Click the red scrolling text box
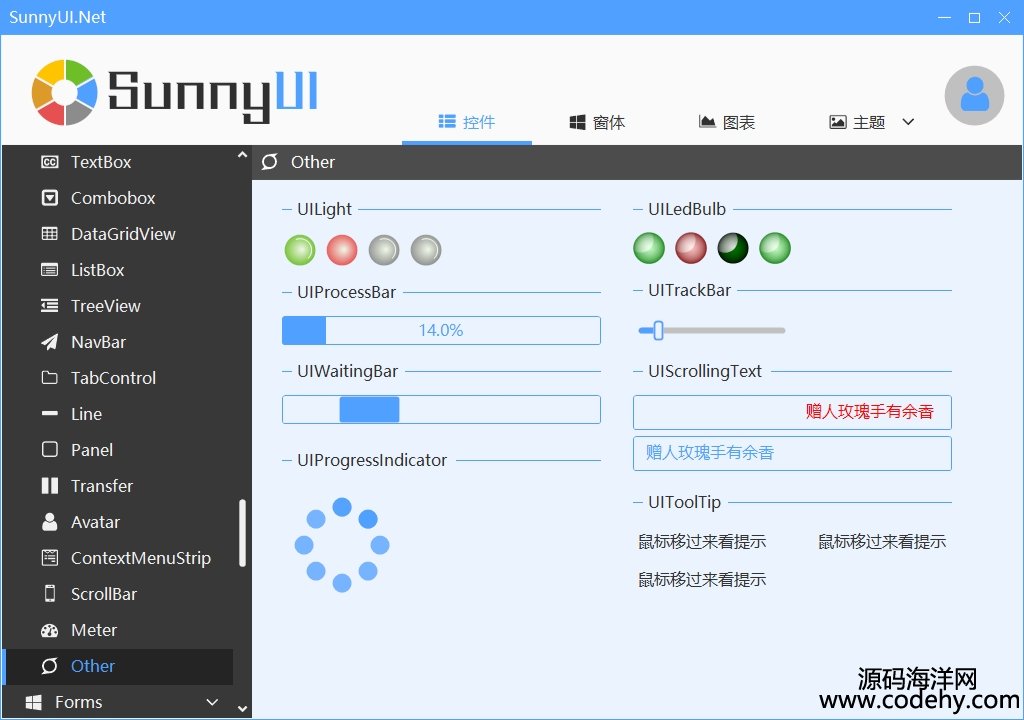Image resolution: width=1024 pixels, height=720 pixels. [x=792, y=412]
